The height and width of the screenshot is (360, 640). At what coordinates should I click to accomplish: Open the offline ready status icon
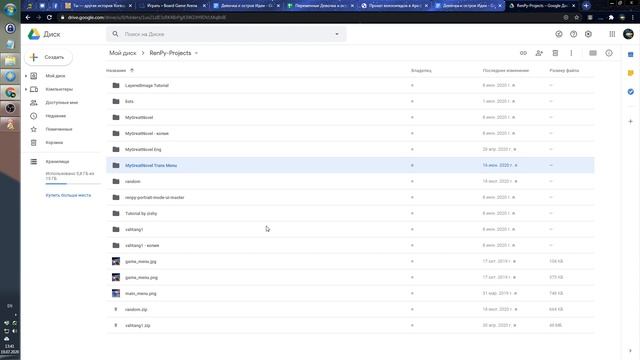tap(559, 34)
